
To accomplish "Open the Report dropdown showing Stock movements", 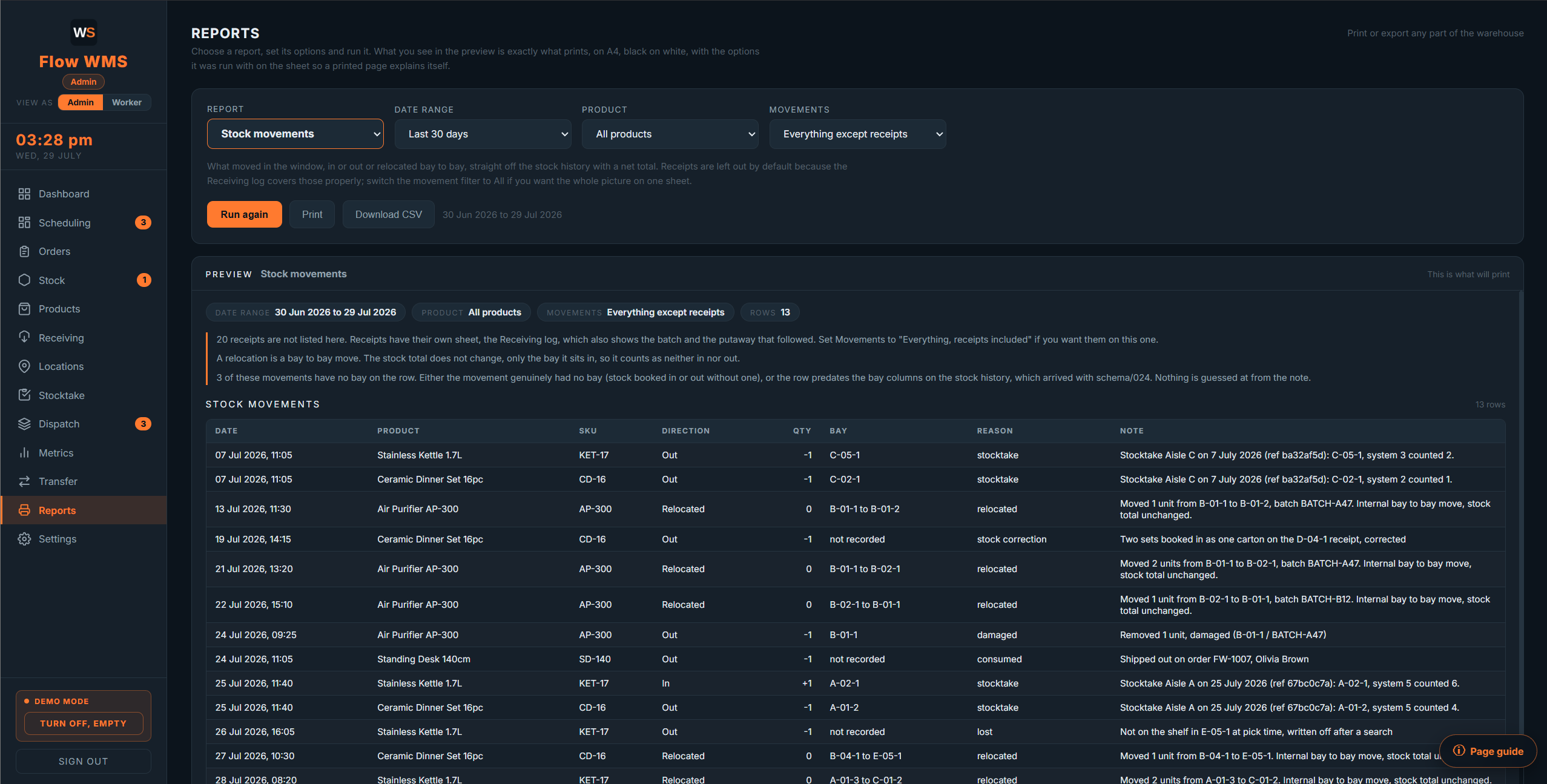I will click(x=295, y=134).
